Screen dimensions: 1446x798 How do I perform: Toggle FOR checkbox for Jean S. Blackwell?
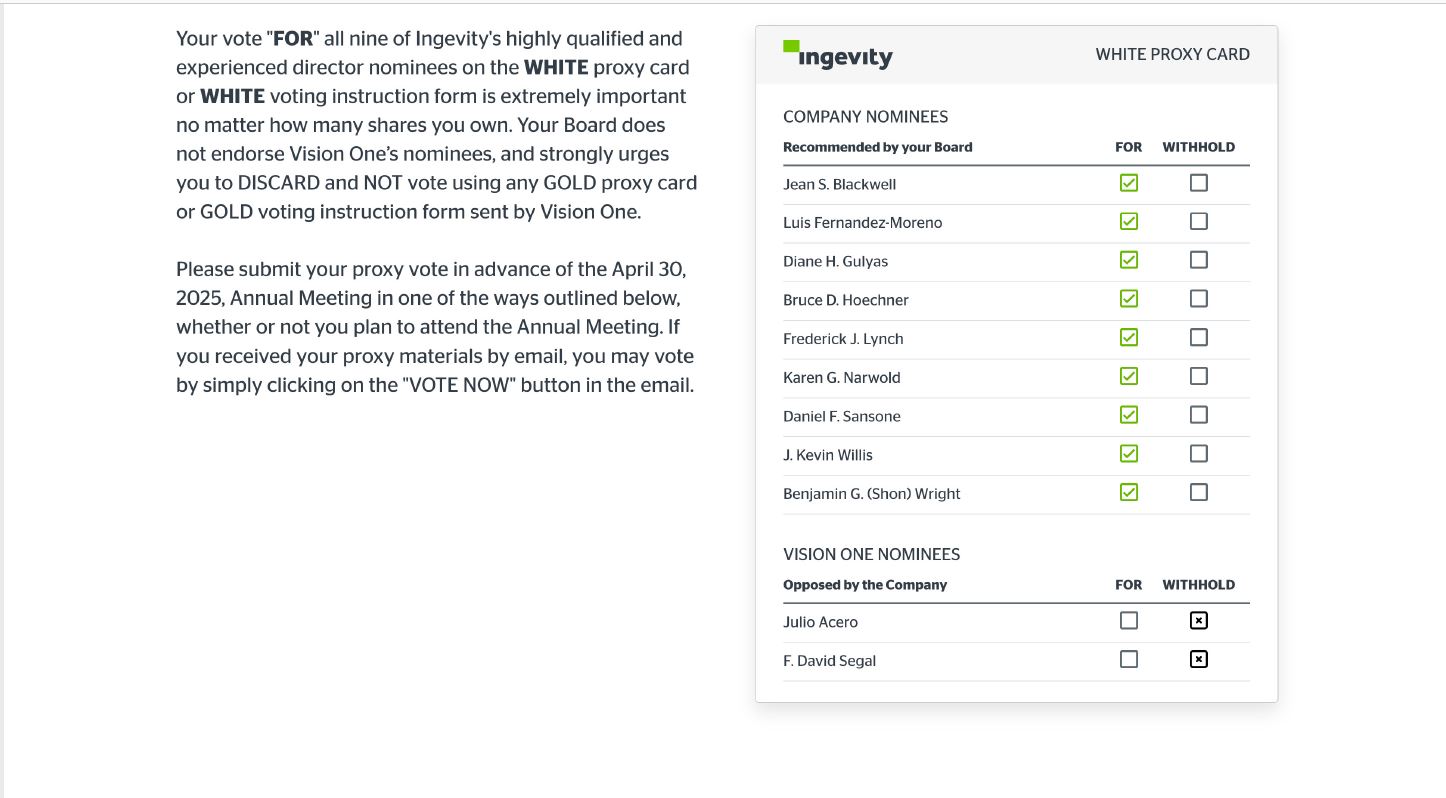pyautogui.click(x=1129, y=183)
